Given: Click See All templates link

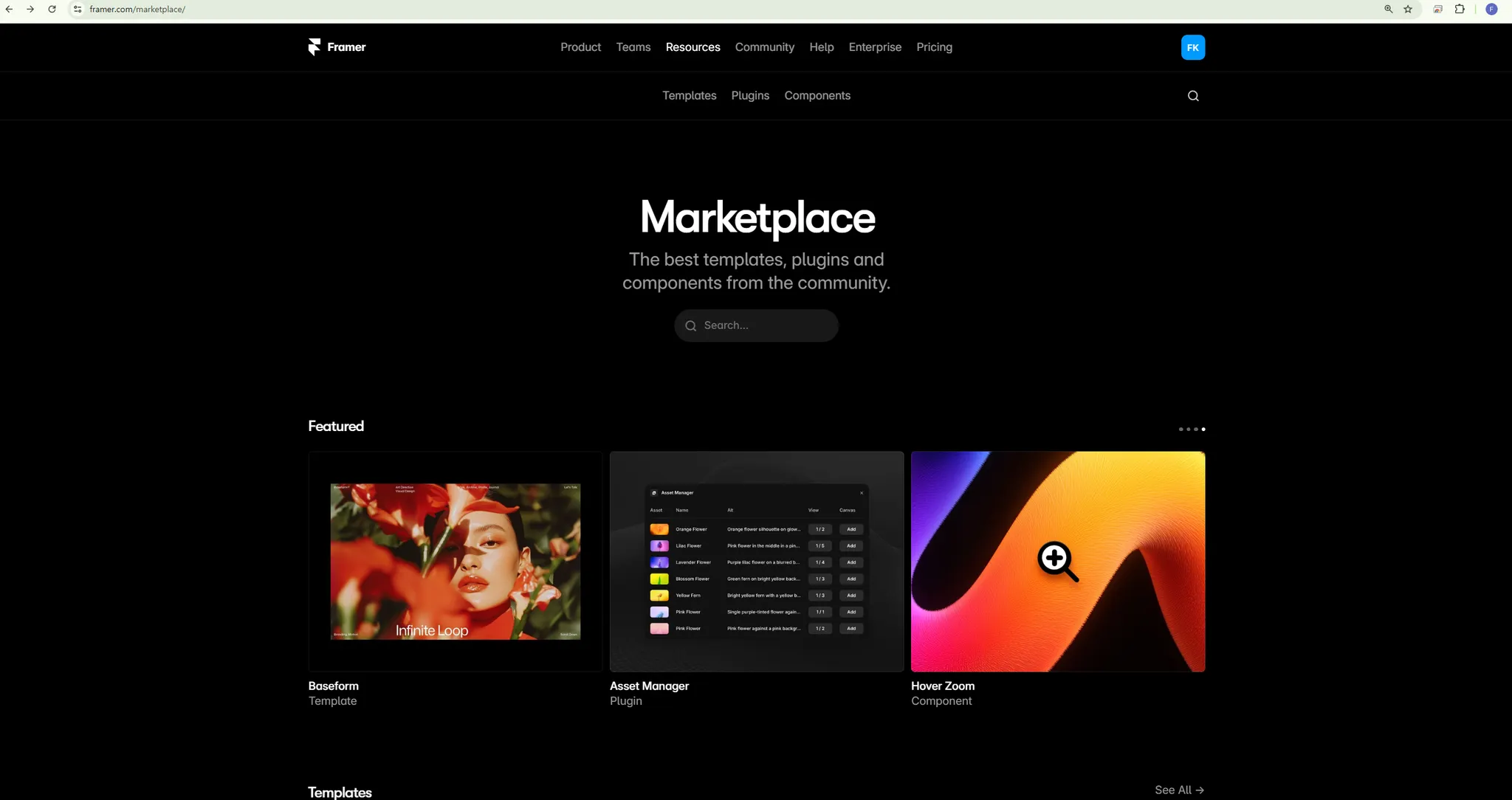Looking at the screenshot, I should click(x=1179, y=790).
